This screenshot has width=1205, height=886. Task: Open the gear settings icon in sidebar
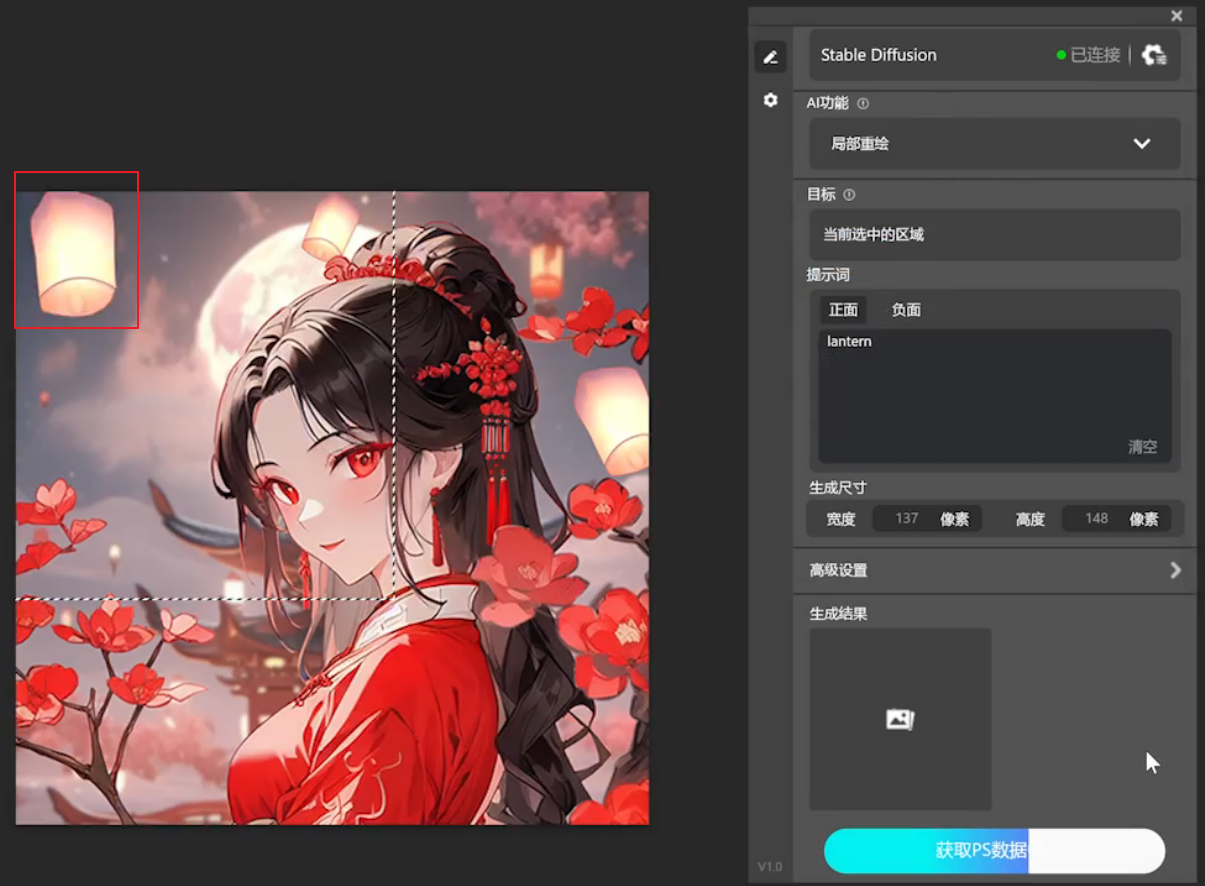click(x=770, y=100)
